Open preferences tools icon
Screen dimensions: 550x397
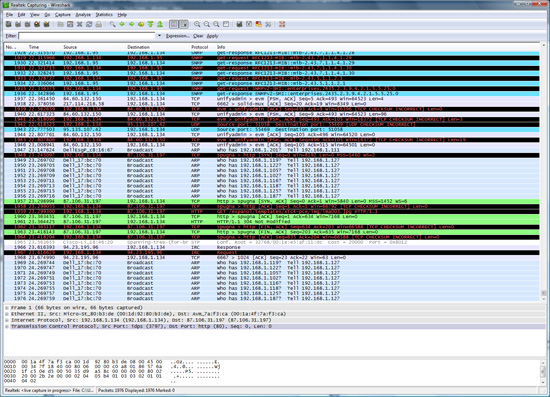point(268,24)
